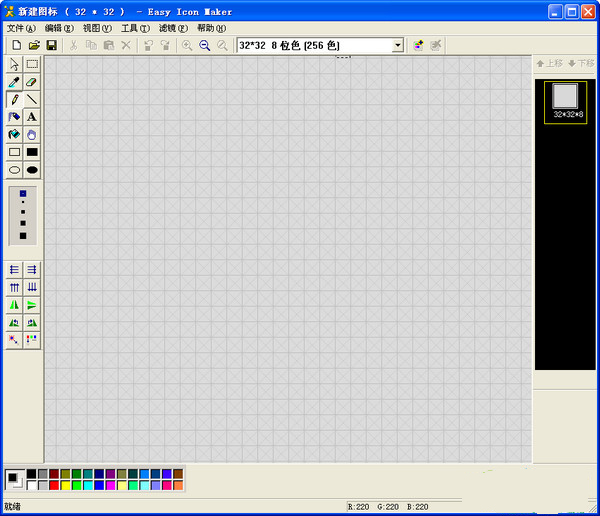
Task: Select the arrow pointer tool
Action: 15,64
